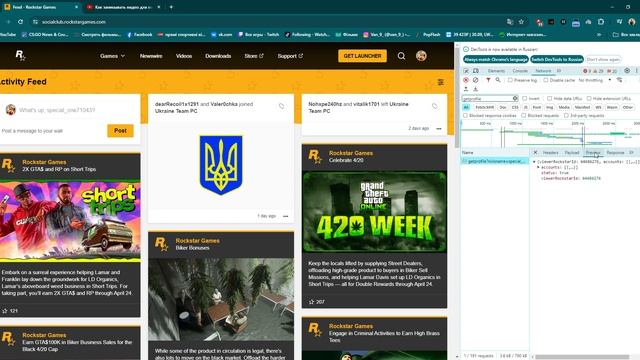640x360 pixels.
Task: Open the Support external link
Action: click(290, 56)
